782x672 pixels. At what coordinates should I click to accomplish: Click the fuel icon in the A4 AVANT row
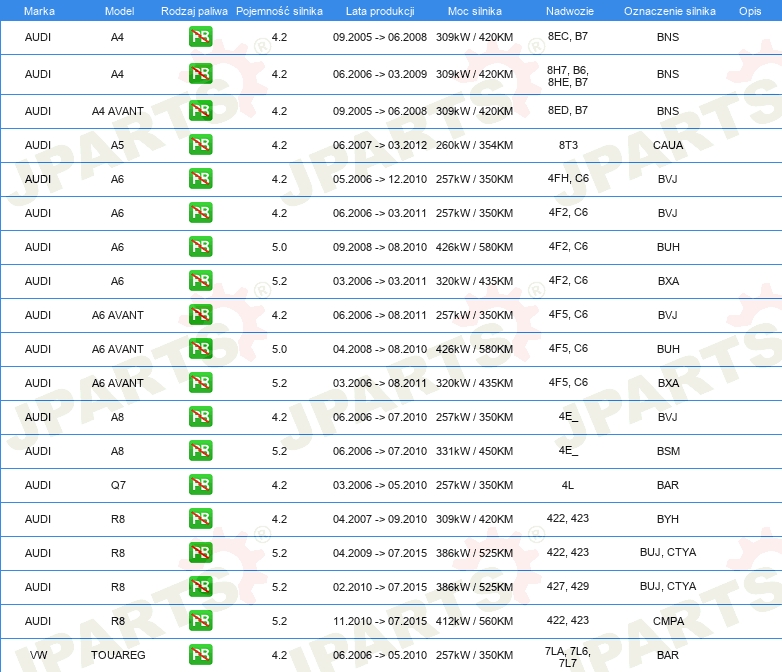200,111
